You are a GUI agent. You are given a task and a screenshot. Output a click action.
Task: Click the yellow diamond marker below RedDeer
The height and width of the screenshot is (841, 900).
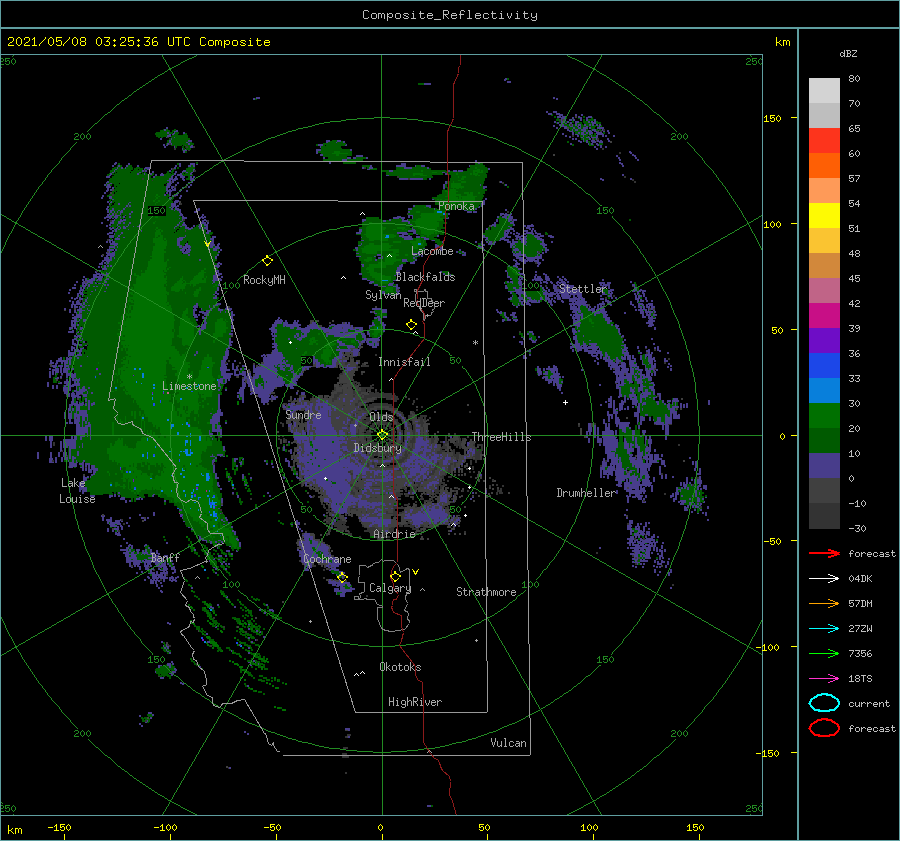coord(411,325)
